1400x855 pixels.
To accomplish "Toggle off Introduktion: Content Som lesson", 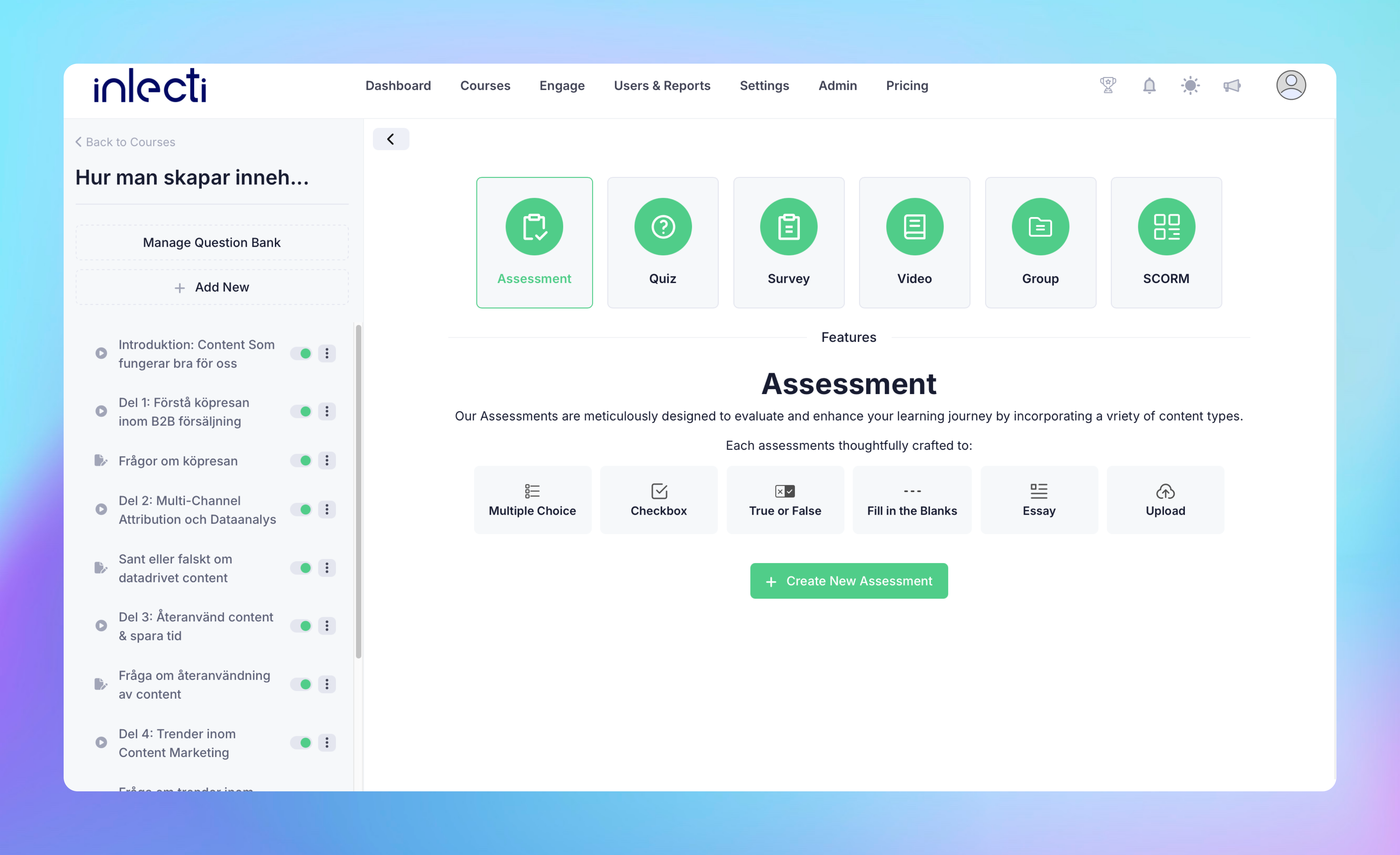I will [x=301, y=354].
